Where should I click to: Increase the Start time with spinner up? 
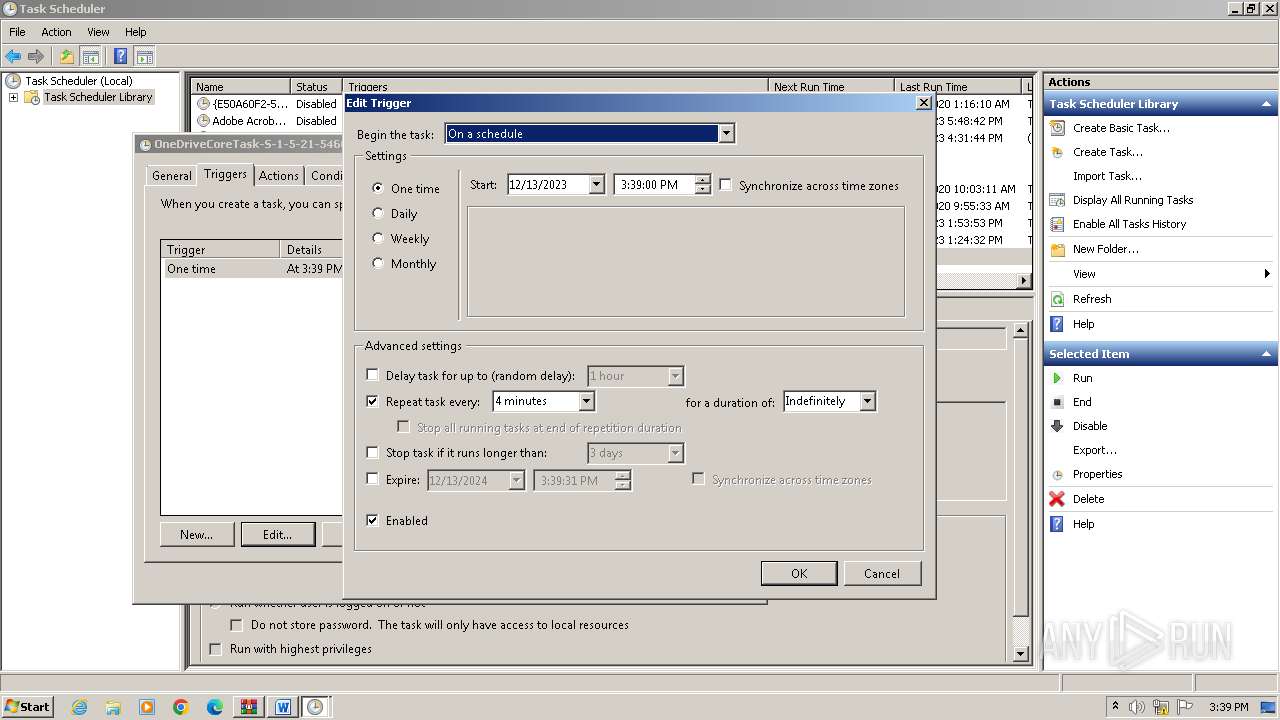tap(703, 180)
